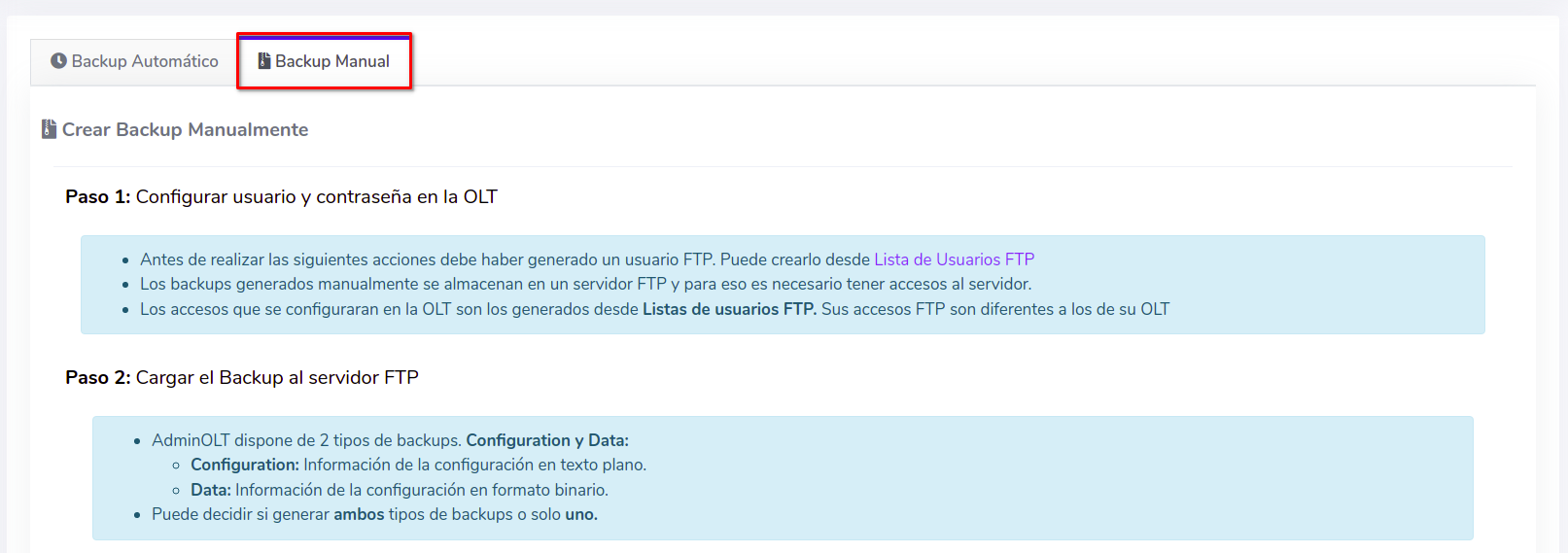Click the bold word uno at sentence end
Screen dimensions: 1568x553
[x=580, y=514]
